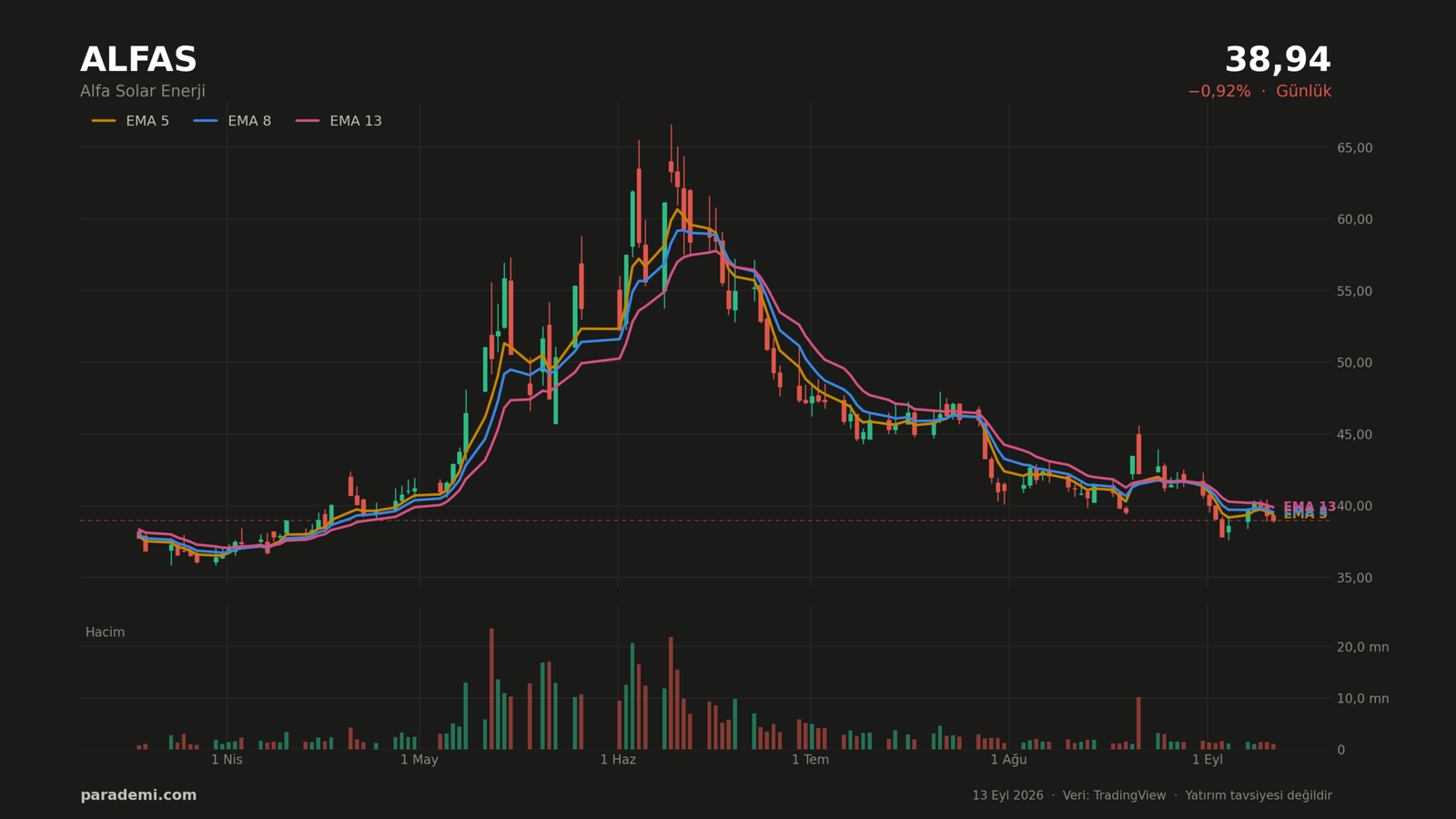The width and height of the screenshot is (1456, 819).
Task: Select the Alfa Solar Enerji subtitle
Action: click(x=143, y=92)
